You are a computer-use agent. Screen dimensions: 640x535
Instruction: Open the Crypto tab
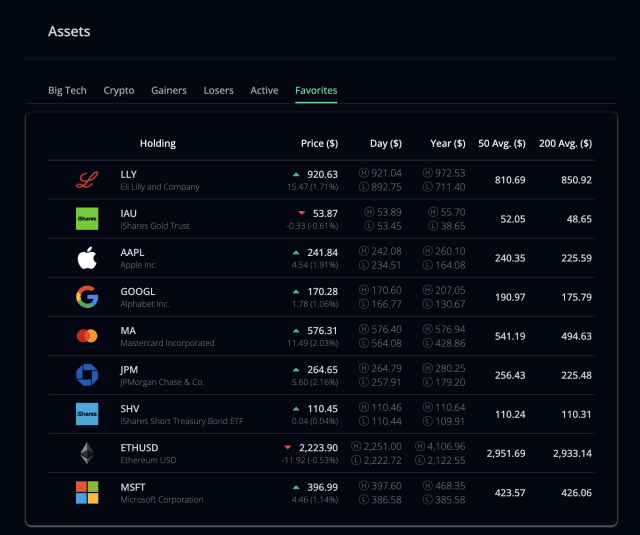pos(119,90)
